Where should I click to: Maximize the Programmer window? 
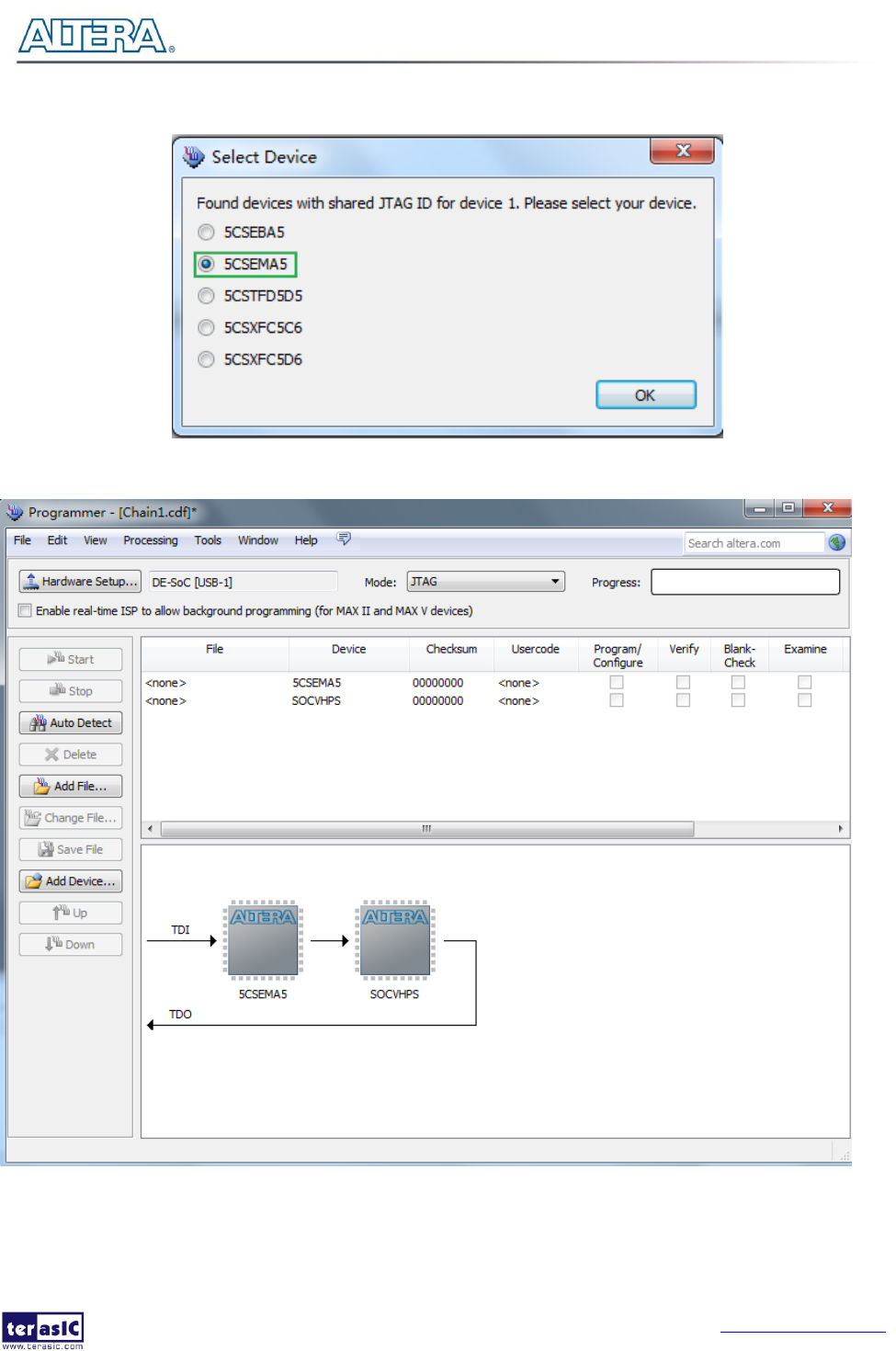coord(788,508)
